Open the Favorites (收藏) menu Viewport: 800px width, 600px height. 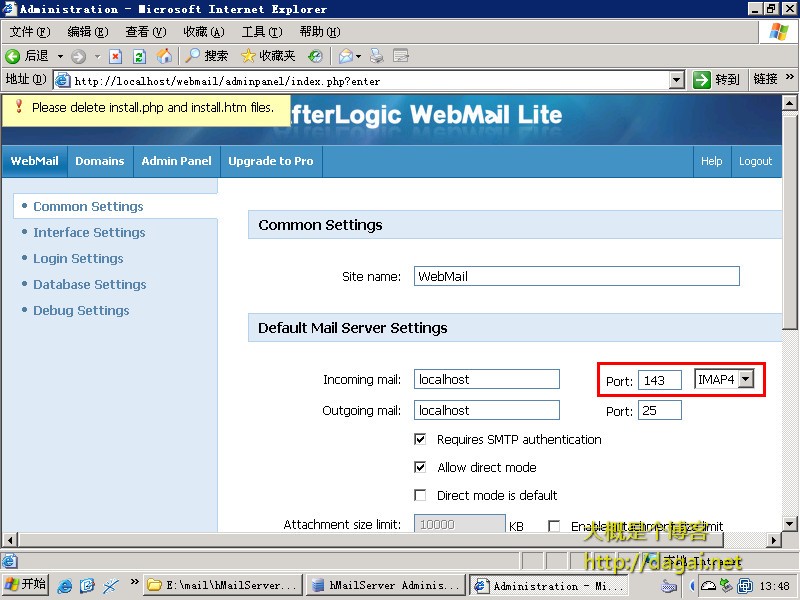point(204,32)
